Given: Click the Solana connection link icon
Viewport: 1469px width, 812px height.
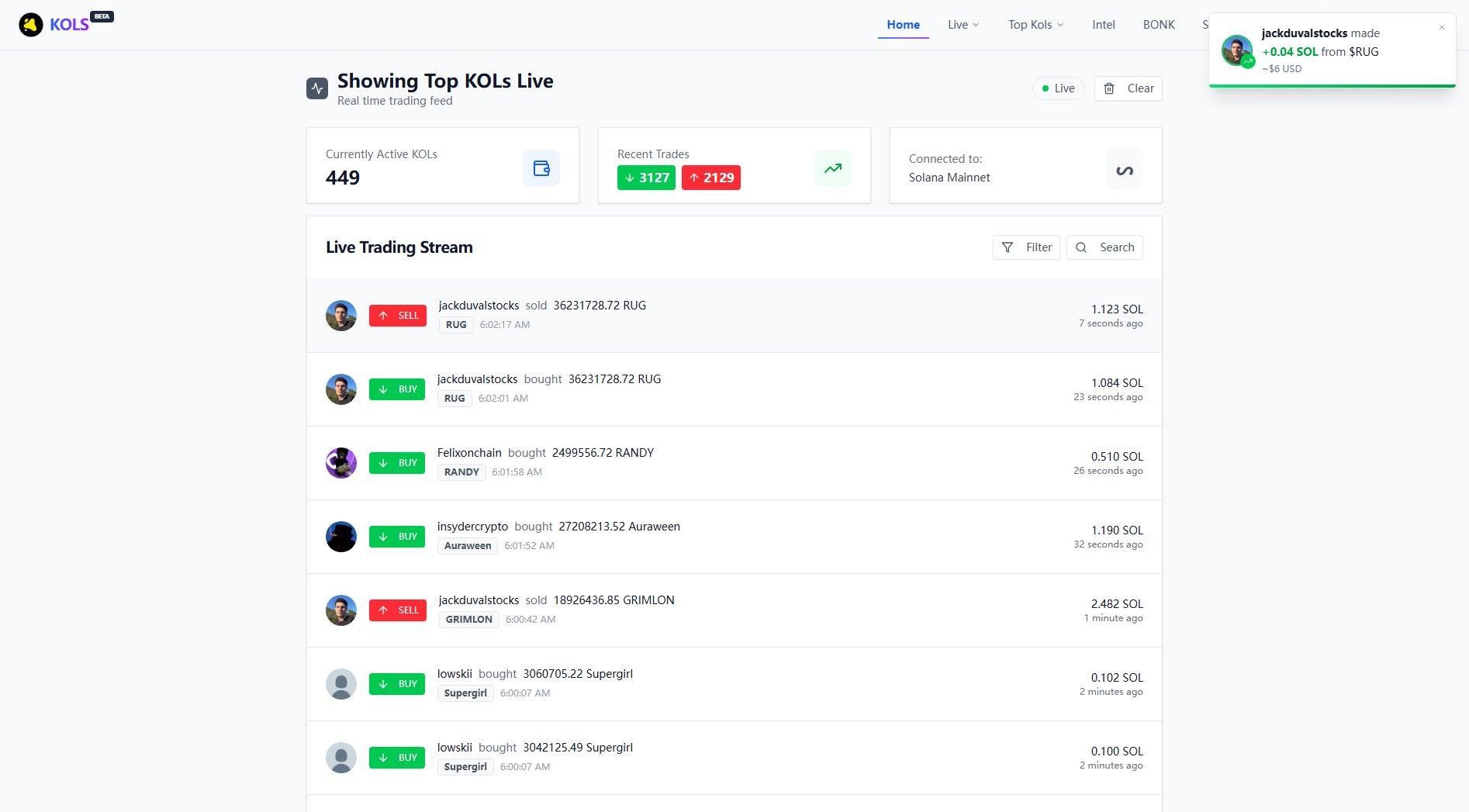Looking at the screenshot, I should (1124, 170).
